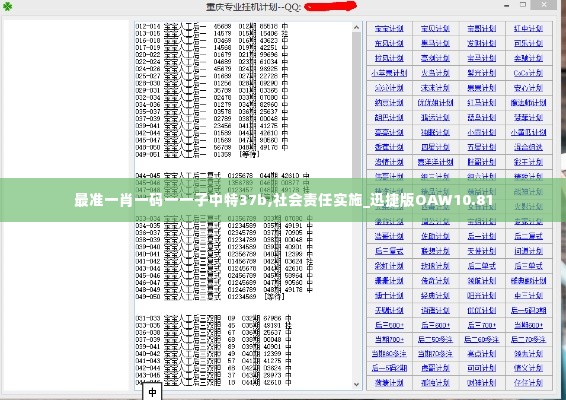Open the 中三计划 link

point(528,295)
